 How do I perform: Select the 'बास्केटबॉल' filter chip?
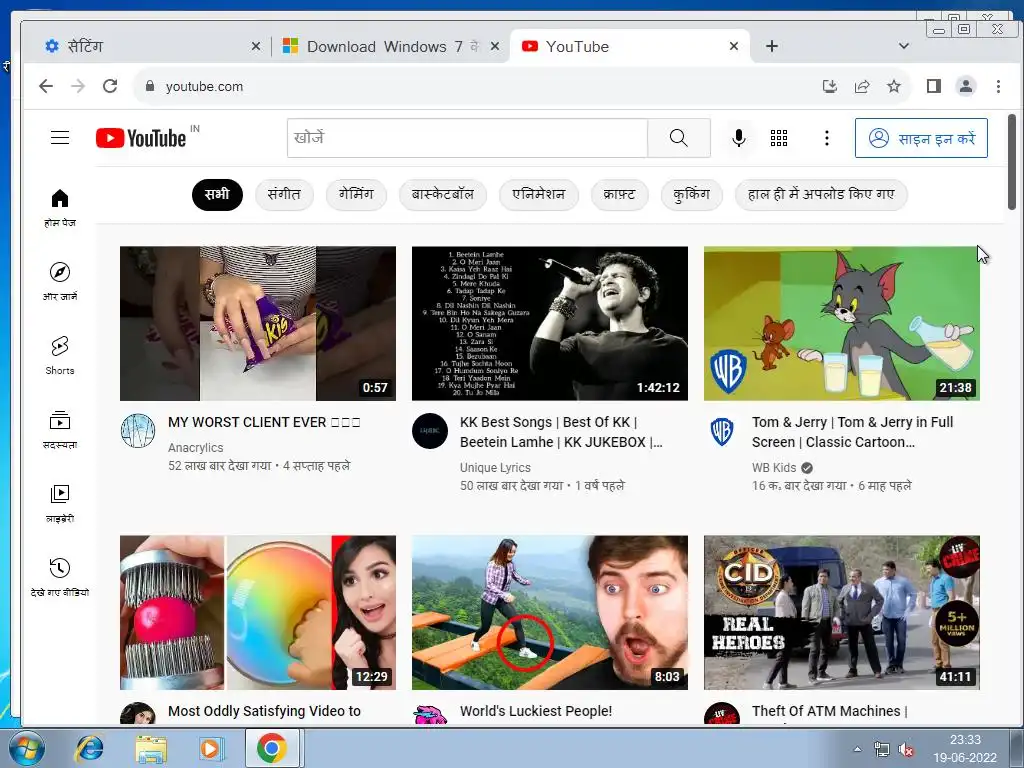443,195
